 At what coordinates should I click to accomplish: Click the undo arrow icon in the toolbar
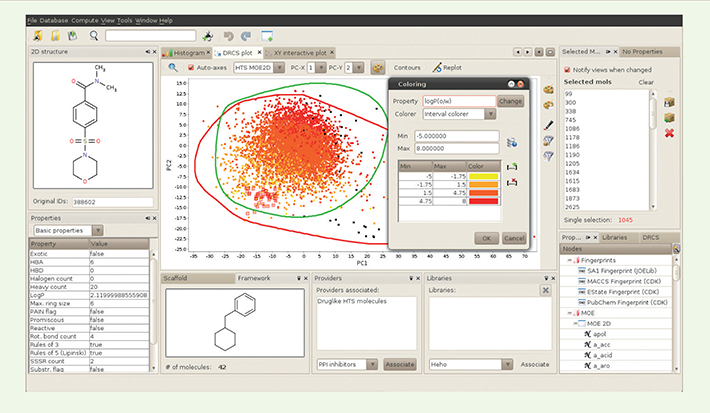229,36
